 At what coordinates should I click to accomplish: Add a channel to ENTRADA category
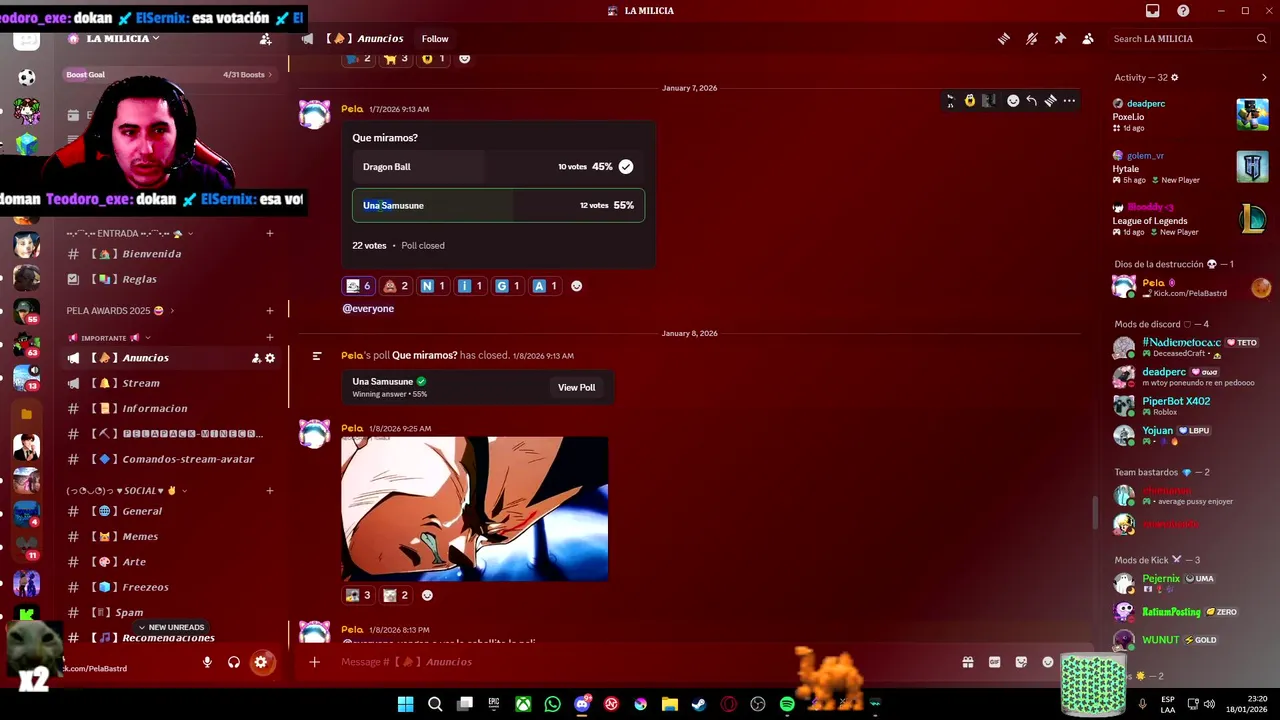tap(270, 234)
